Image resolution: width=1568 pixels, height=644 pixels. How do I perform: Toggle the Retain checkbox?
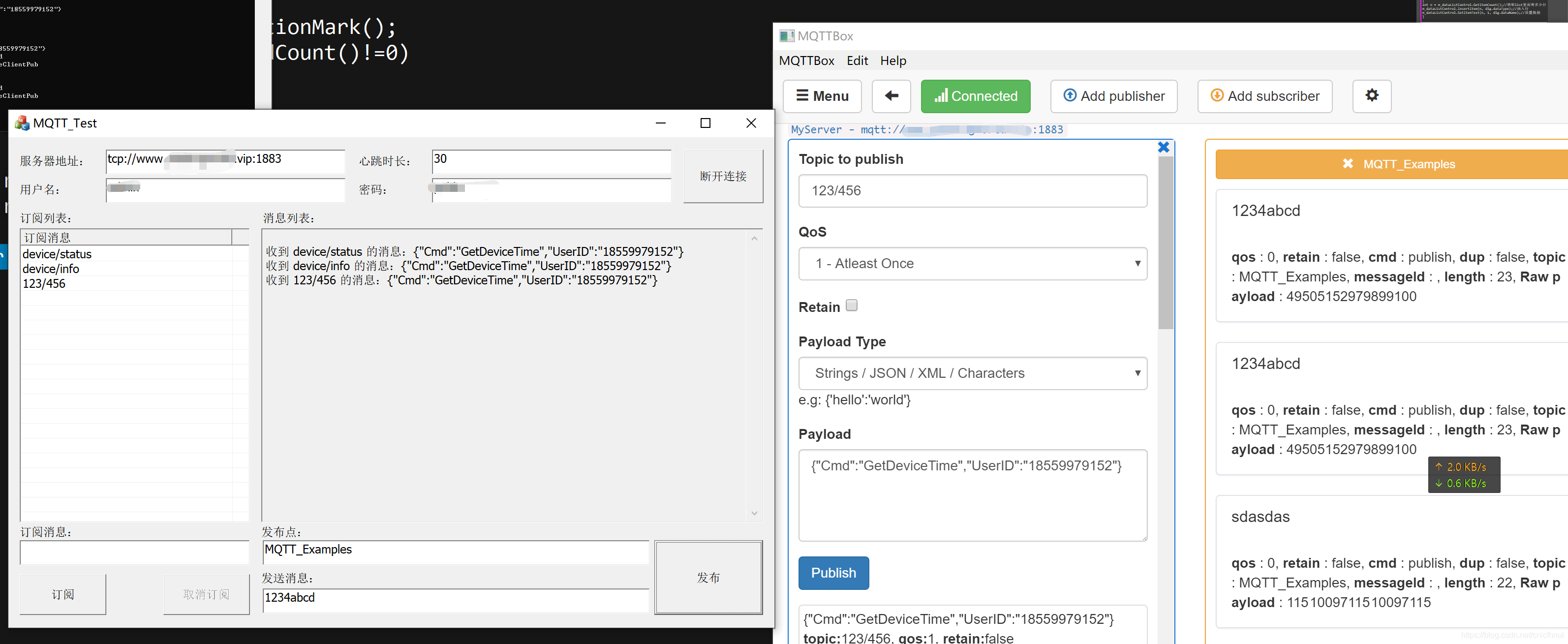851,306
